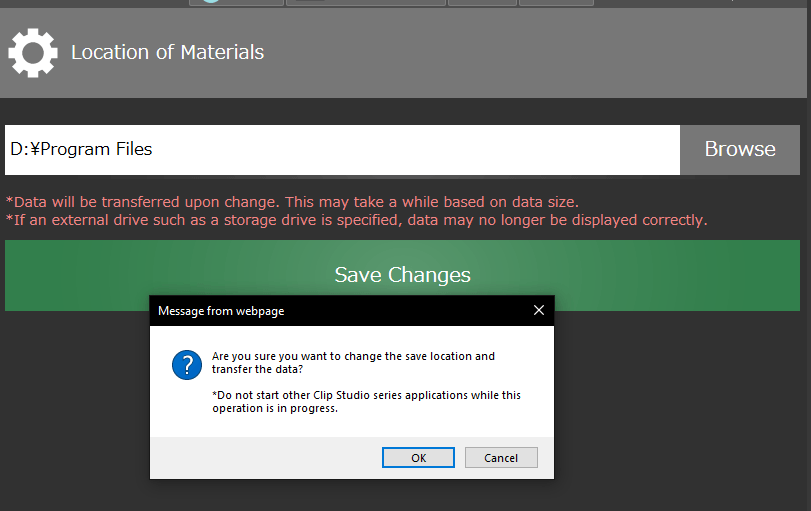Viewport: 811px width, 511px height.
Task: Click the top tab with the round icon
Action: pos(236,2)
